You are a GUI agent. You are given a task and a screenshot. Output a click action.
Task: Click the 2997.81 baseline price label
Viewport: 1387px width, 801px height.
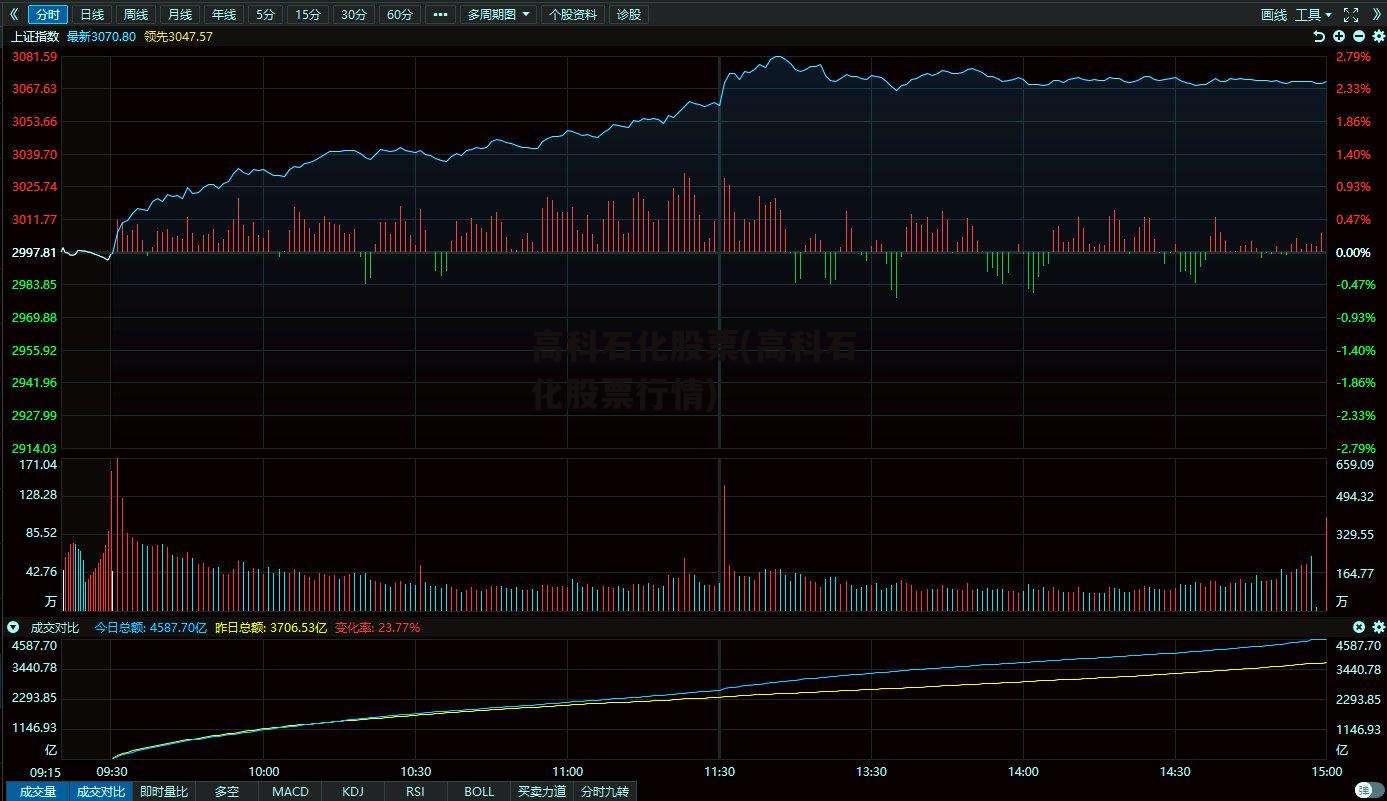click(x=34, y=252)
